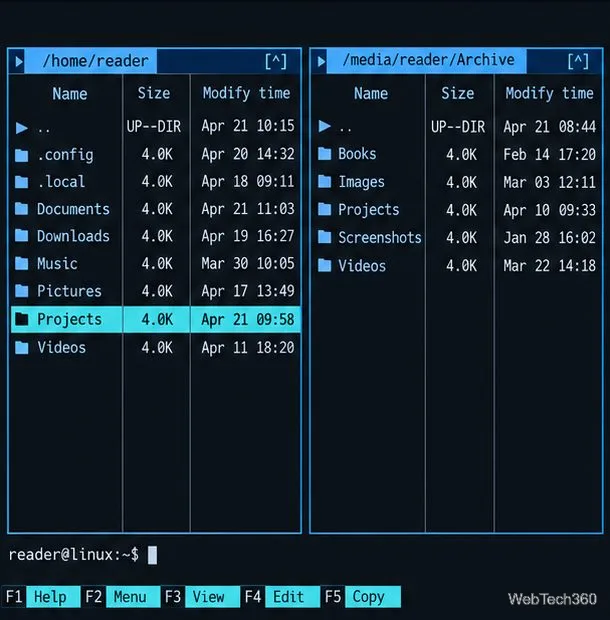
Task: Click the Pictures folder icon
Action: [x=22, y=291]
